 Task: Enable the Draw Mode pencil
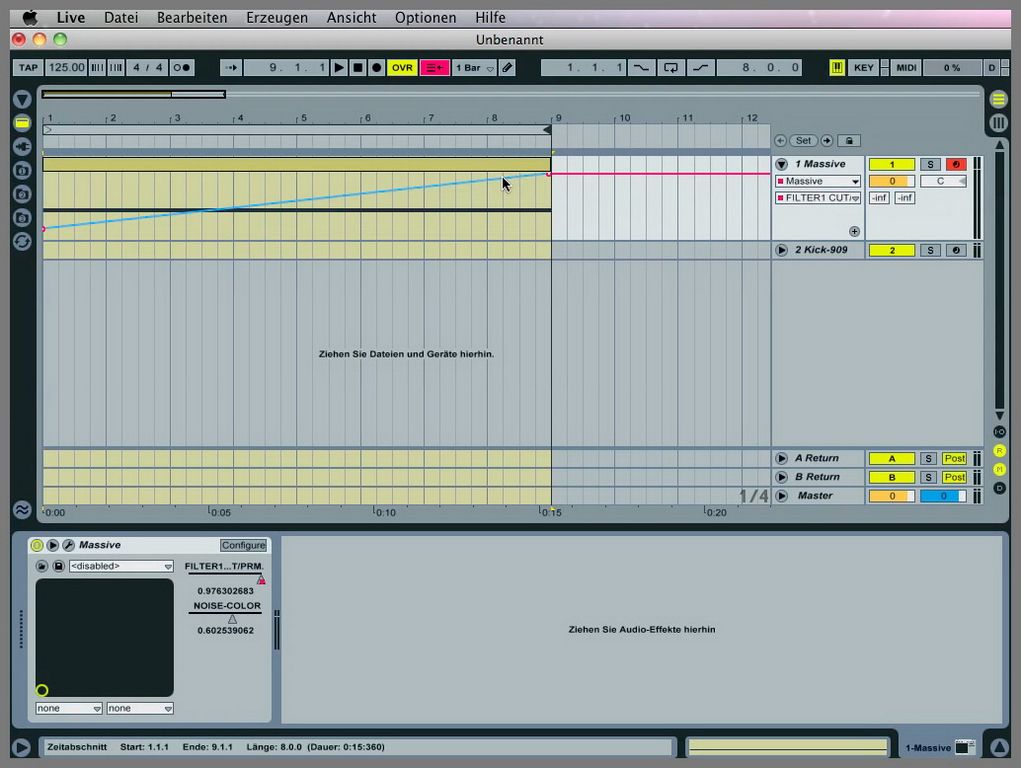click(507, 67)
